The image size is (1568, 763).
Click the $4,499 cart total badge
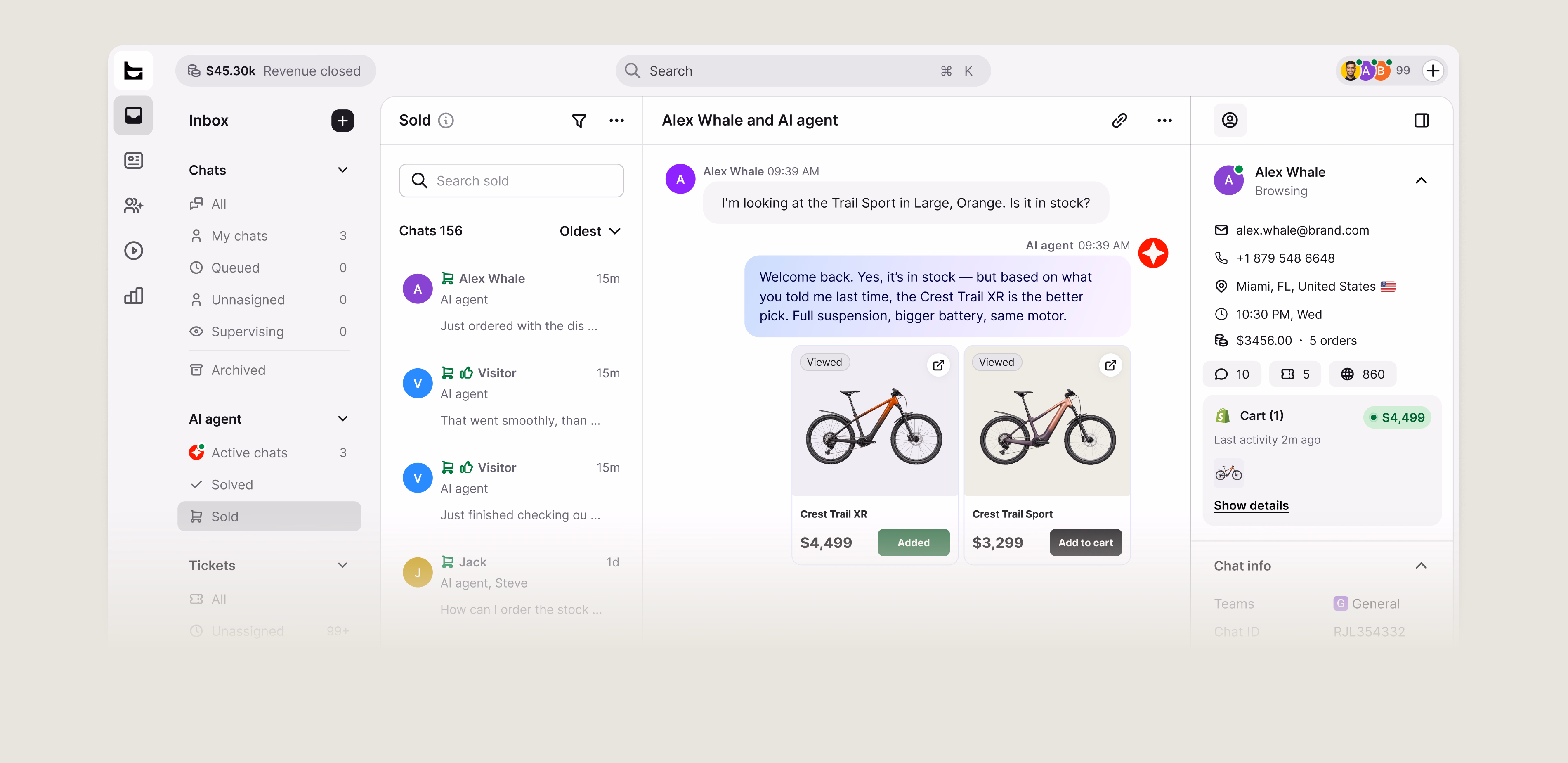point(1397,417)
